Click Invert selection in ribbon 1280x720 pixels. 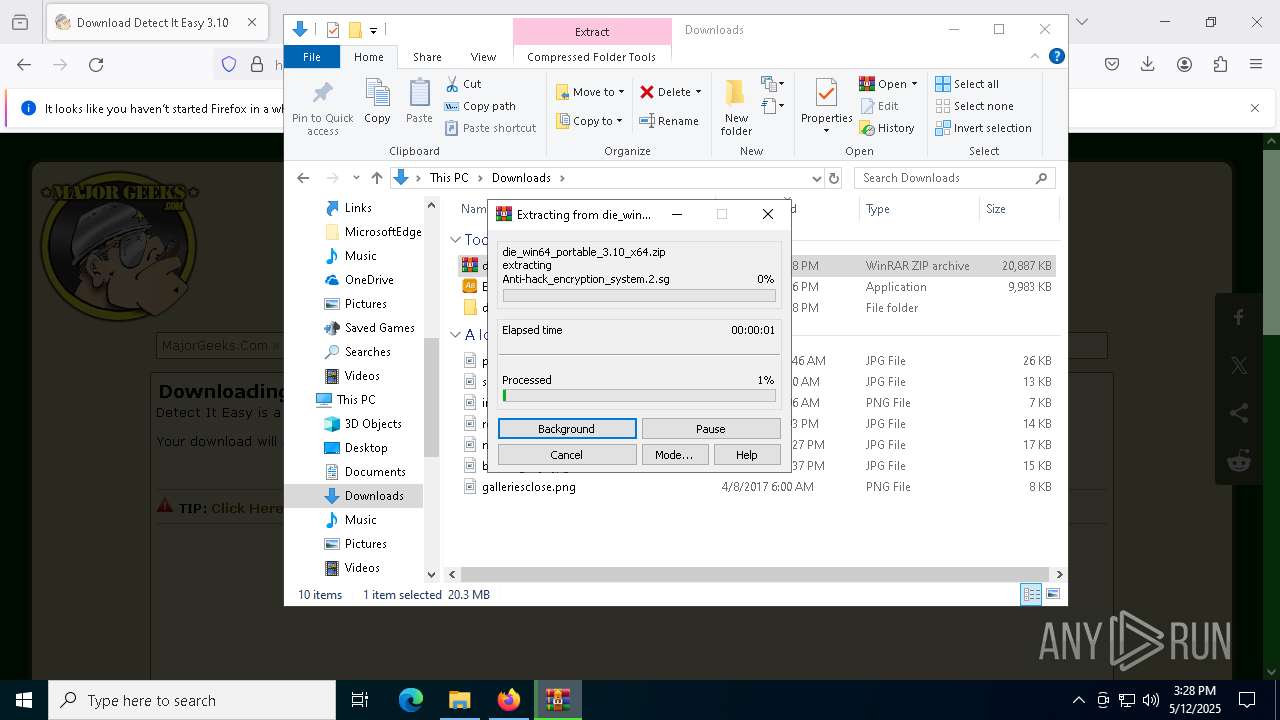coord(983,128)
